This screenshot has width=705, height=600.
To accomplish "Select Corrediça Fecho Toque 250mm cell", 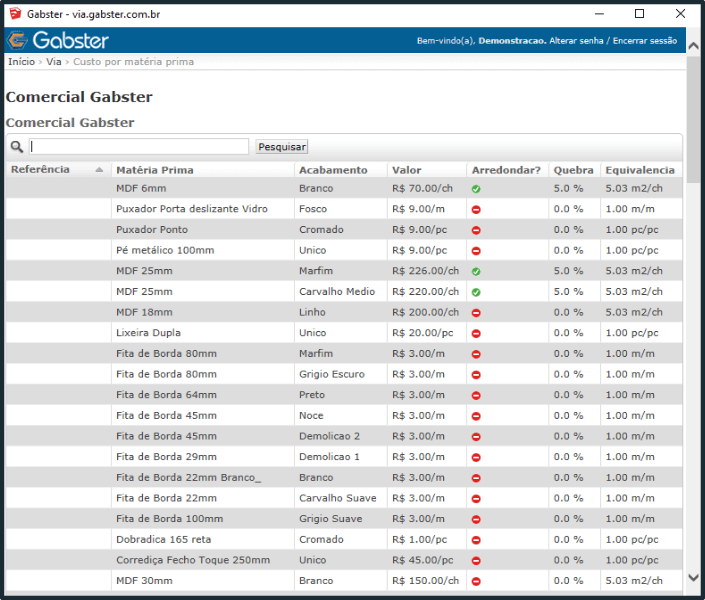I will click(193, 560).
